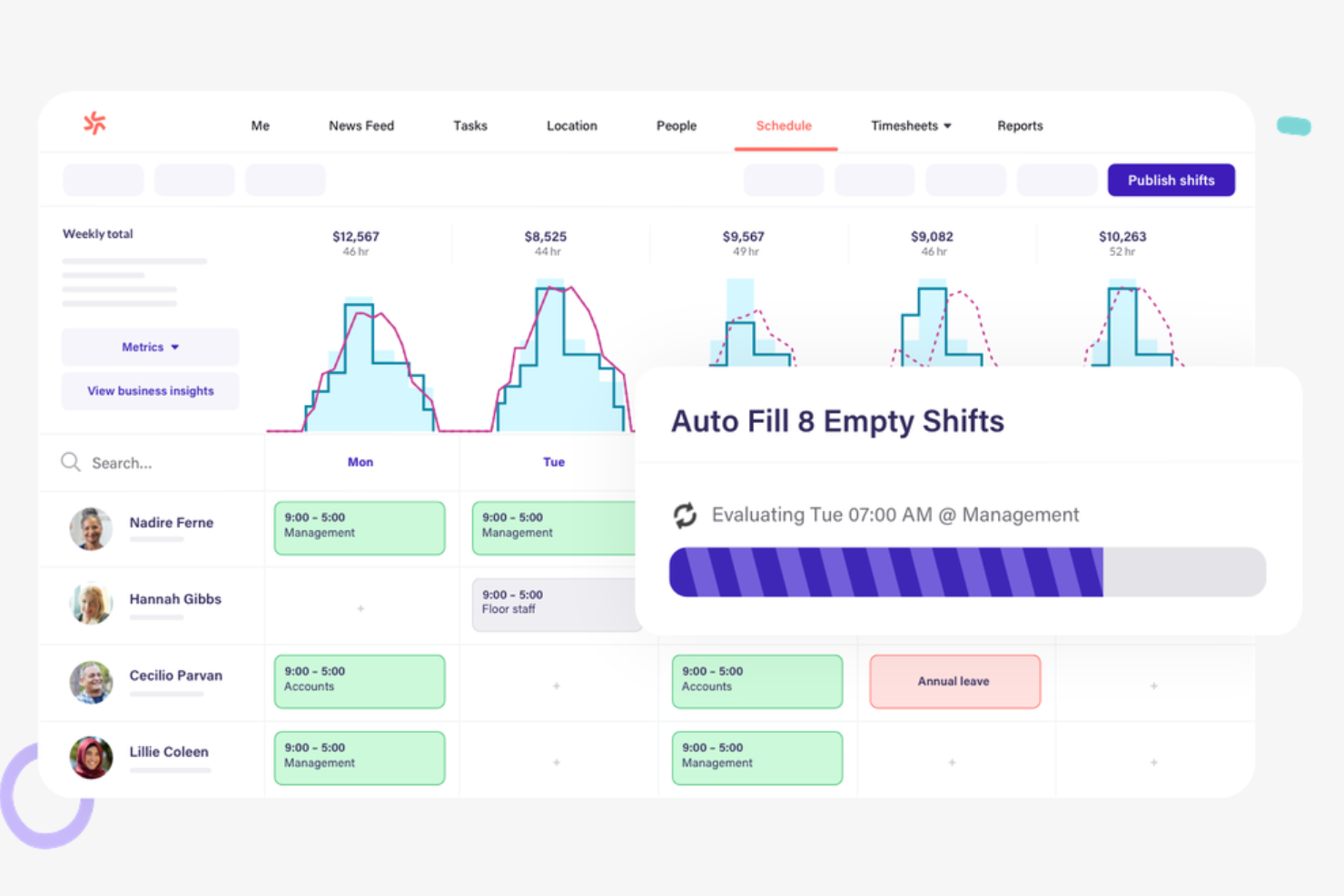Navigate to the People page
The height and width of the screenshot is (896, 1344).
point(676,125)
